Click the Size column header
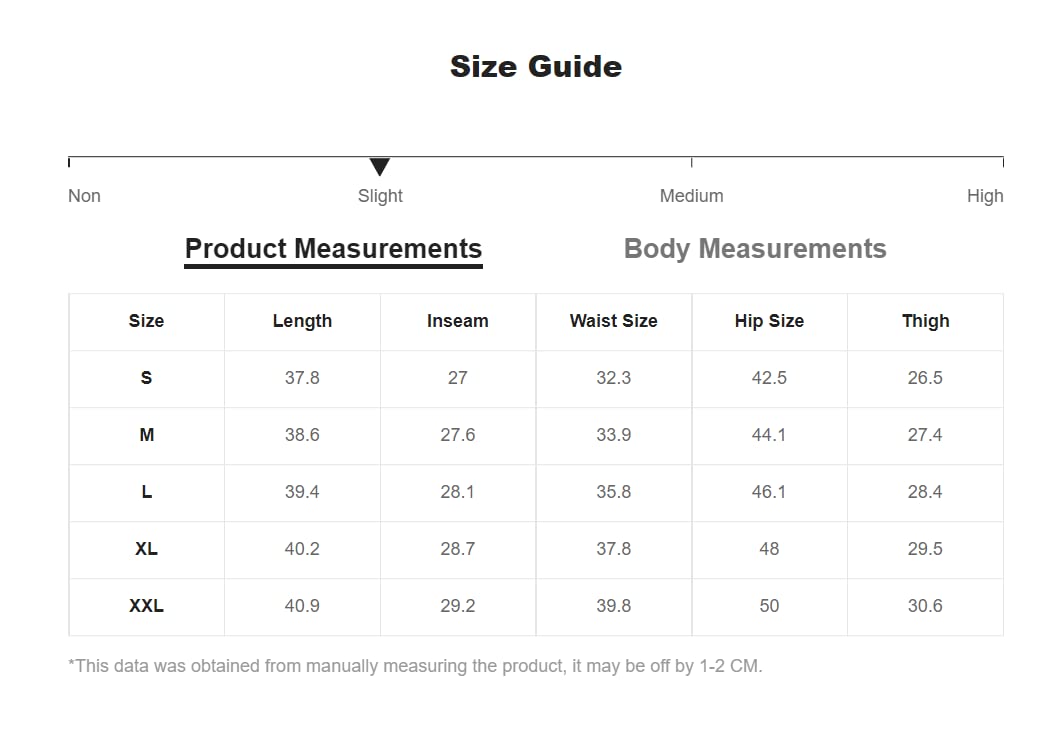1043x744 pixels. 146,321
